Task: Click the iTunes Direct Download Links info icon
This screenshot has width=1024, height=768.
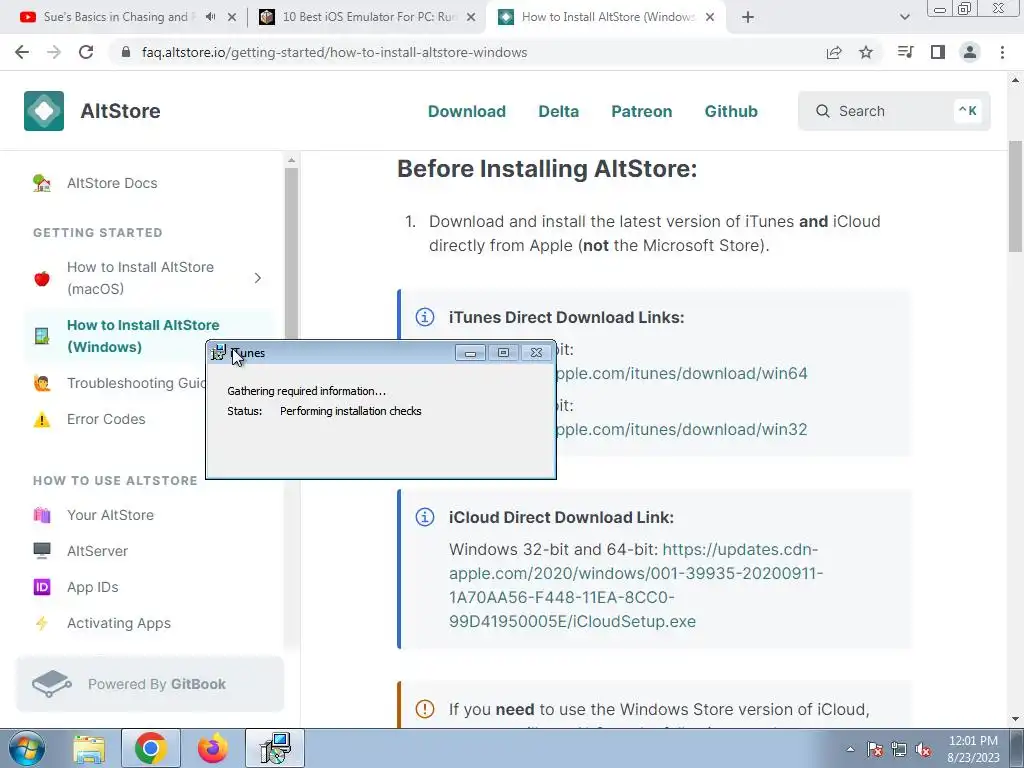Action: point(425,317)
